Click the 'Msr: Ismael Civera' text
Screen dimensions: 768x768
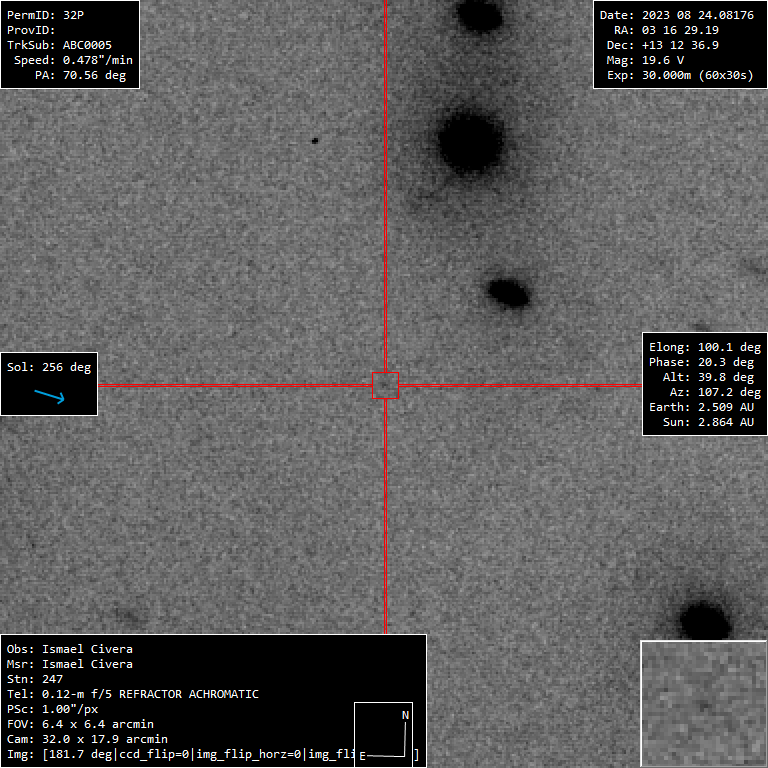70,664
